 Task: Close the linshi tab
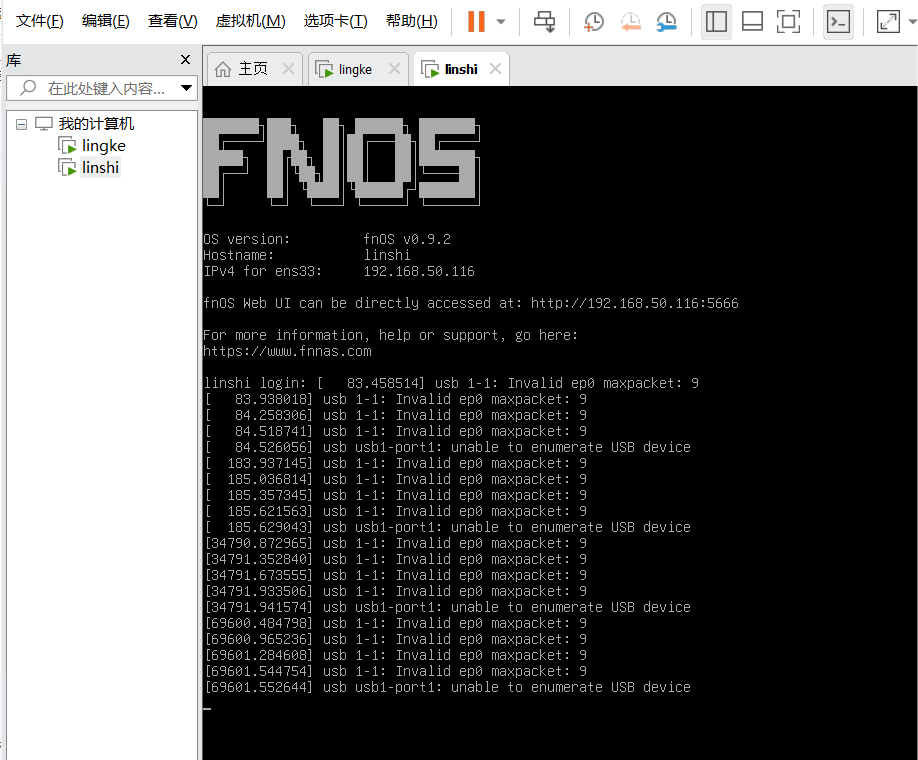pyautogui.click(x=495, y=69)
